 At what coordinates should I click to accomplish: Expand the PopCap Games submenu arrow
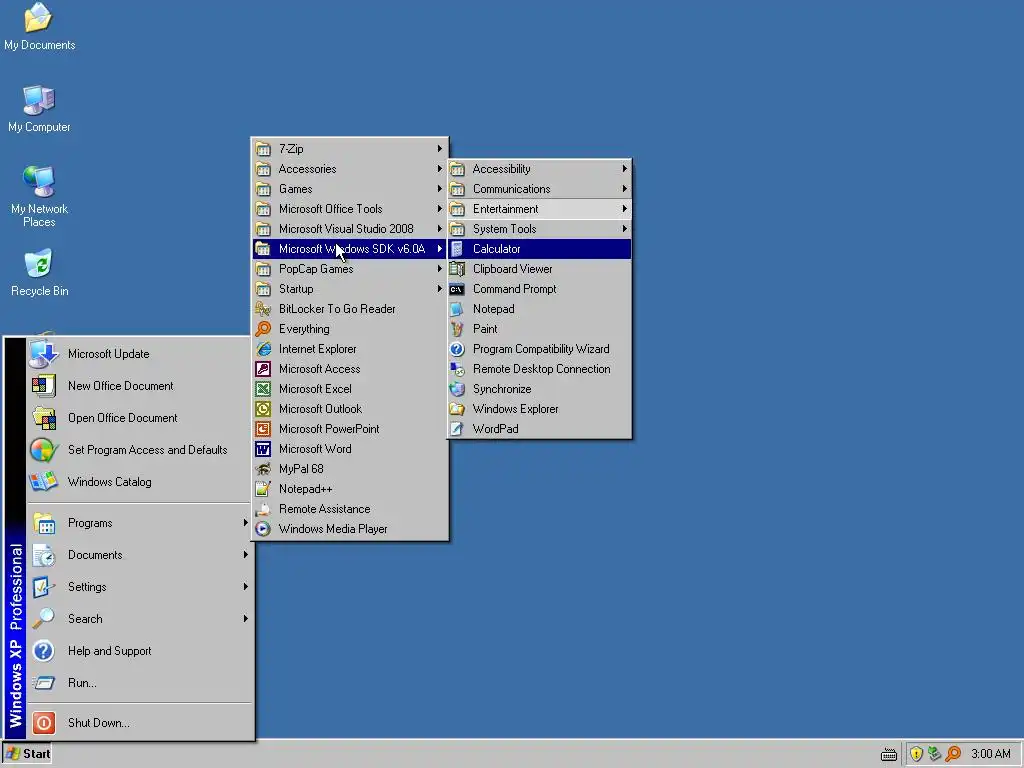click(440, 269)
